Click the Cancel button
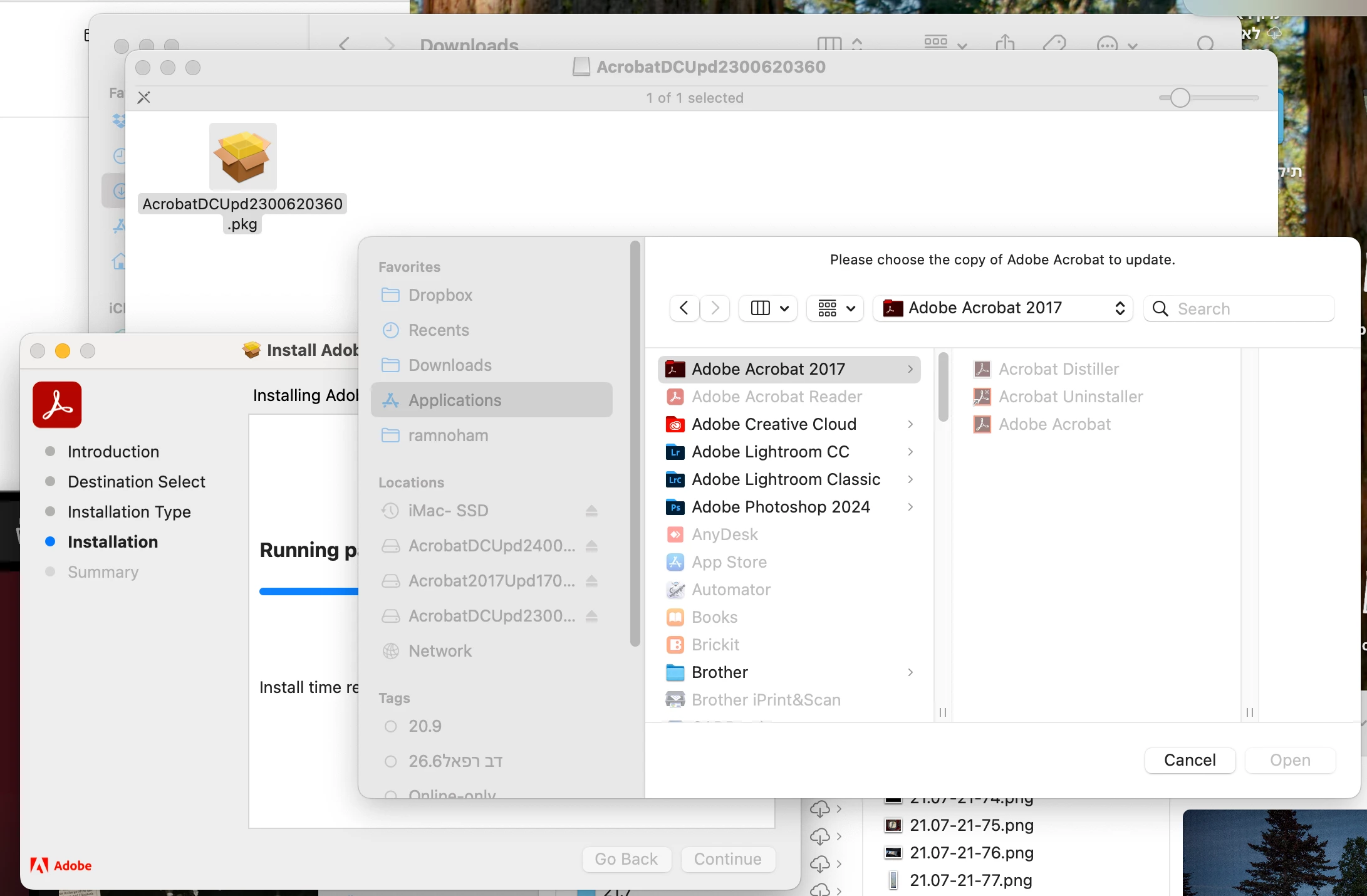Image resolution: width=1367 pixels, height=896 pixels. (1190, 760)
